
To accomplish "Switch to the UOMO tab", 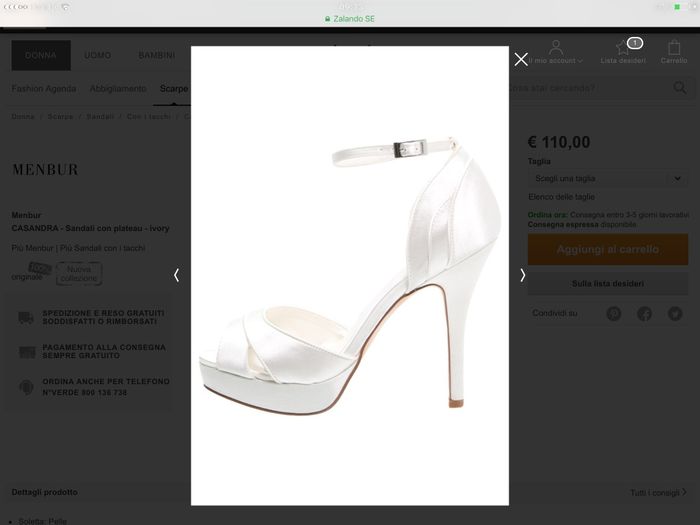I will click(98, 55).
